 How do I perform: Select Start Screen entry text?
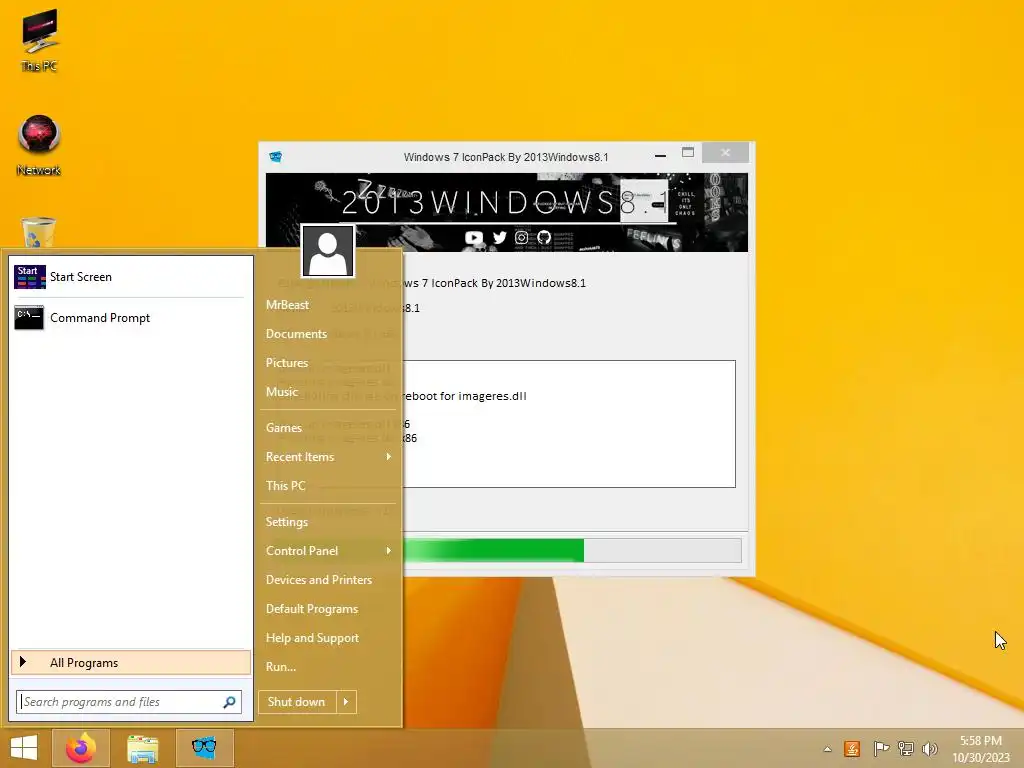81,277
